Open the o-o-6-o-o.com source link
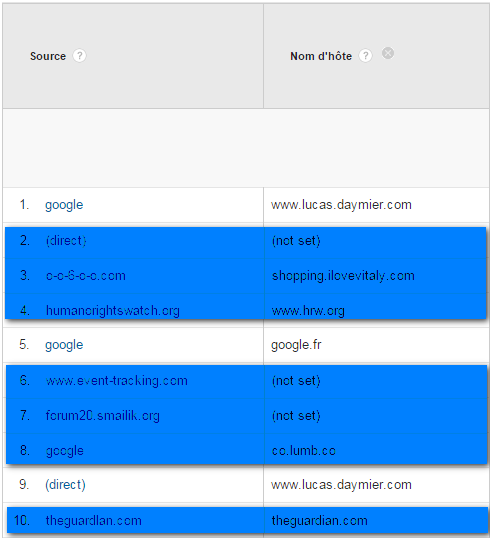 pos(86,276)
